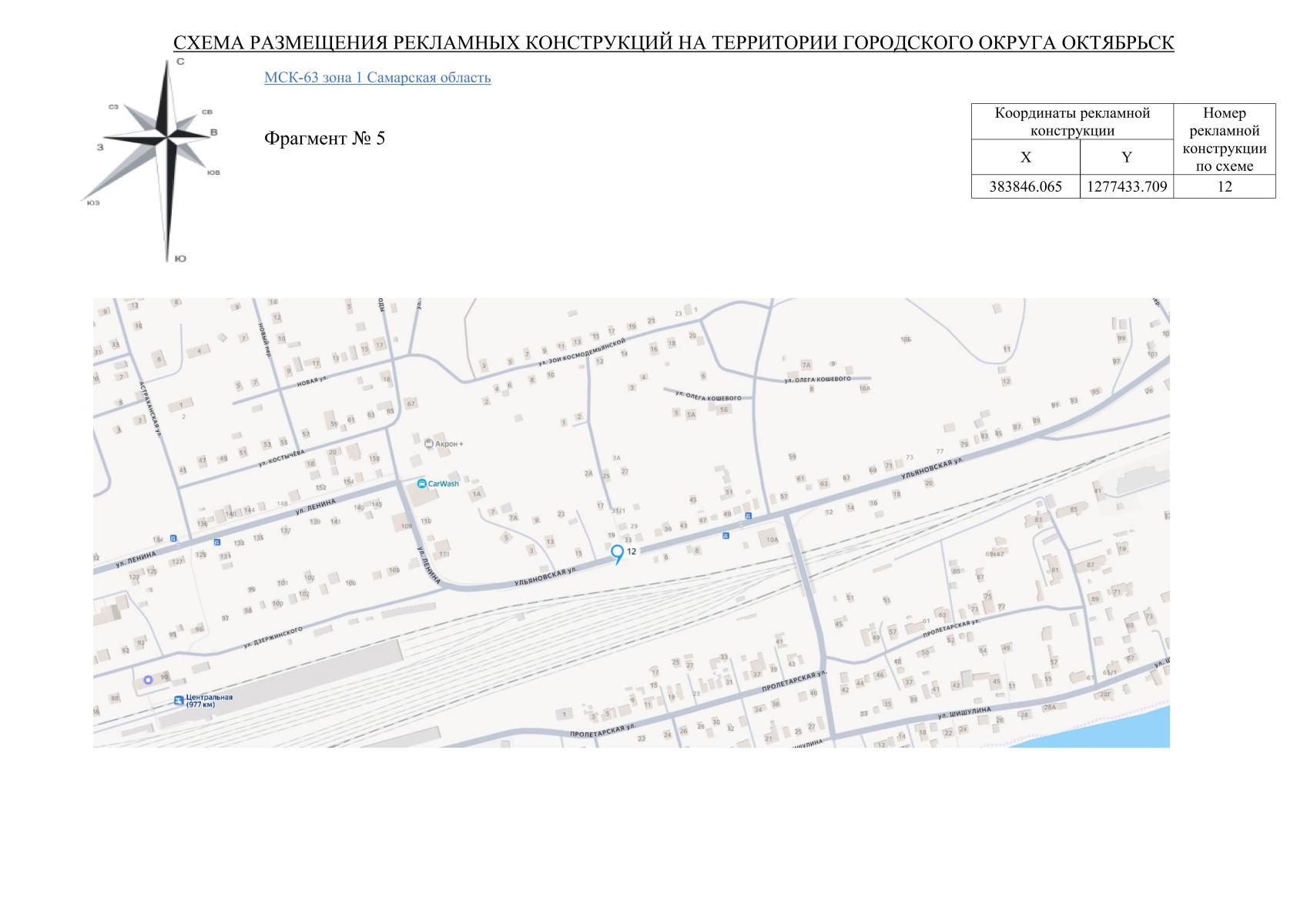Click the CarWash text label
The height and width of the screenshot is (924, 1307).
pyautogui.click(x=444, y=484)
